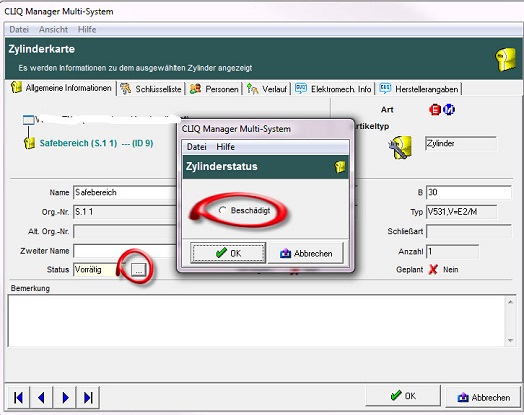Click into the Zweiter Name field
The width and height of the screenshot is (524, 415).
(x=125, y=251)
